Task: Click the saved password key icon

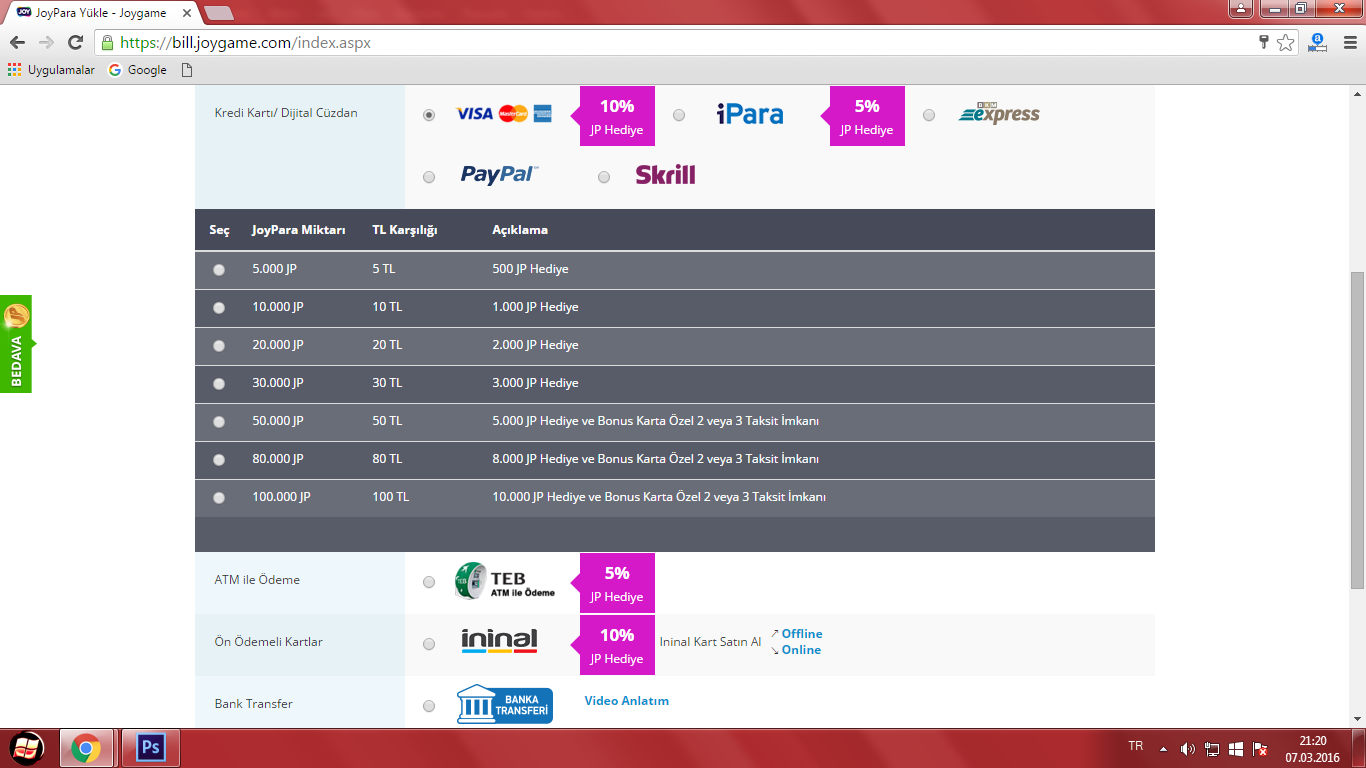Action: click(1263, 42)
